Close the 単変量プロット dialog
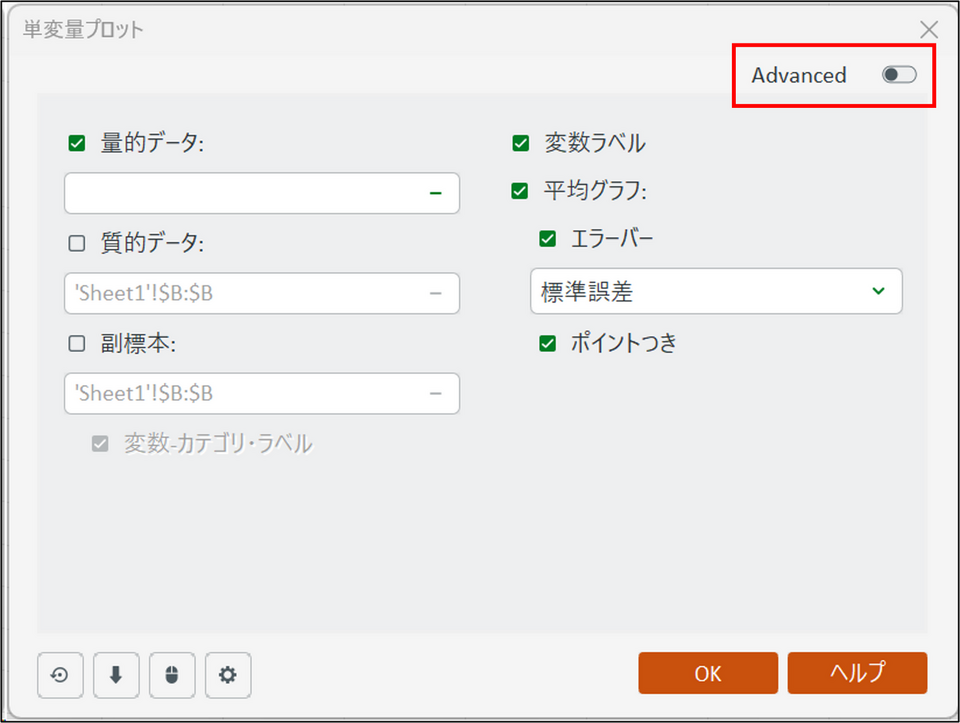The width and height of the screenshot is (960, 723). 929,29
